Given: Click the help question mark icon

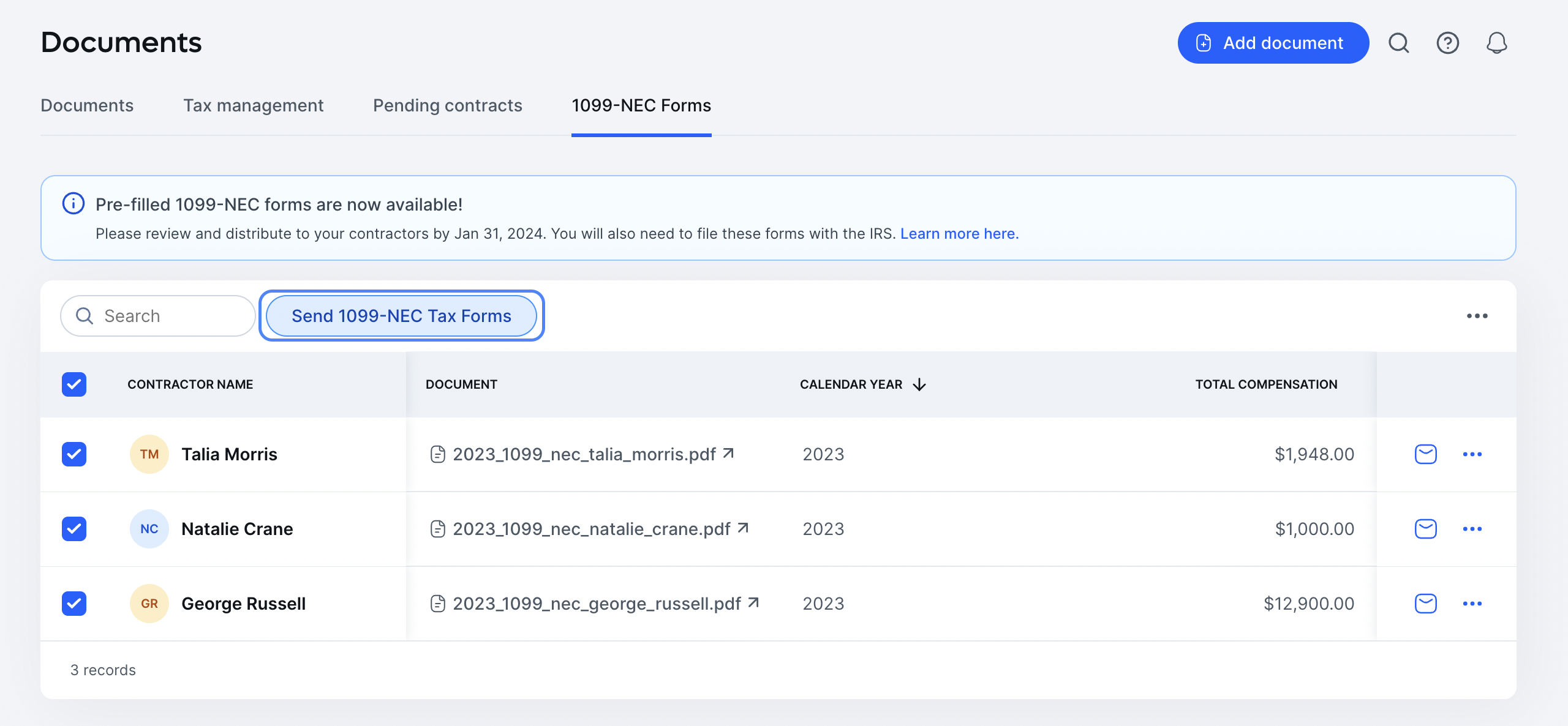Looking at the screenshot, I should (x=1447, y=43).
